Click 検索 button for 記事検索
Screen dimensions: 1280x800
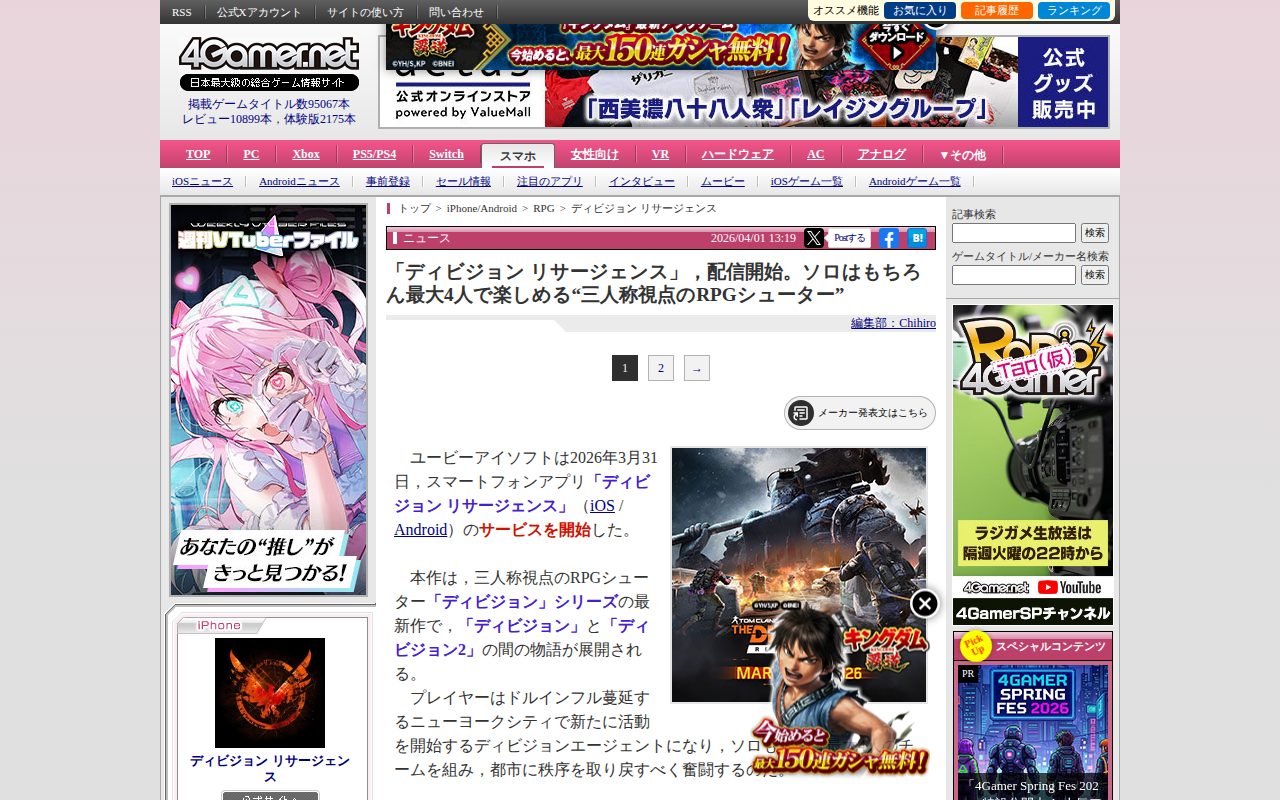(x=1095, y=233)
